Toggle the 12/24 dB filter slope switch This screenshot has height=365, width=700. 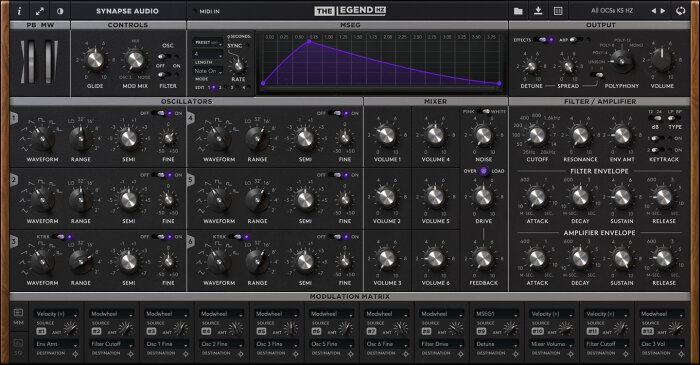tap(654, 119)
